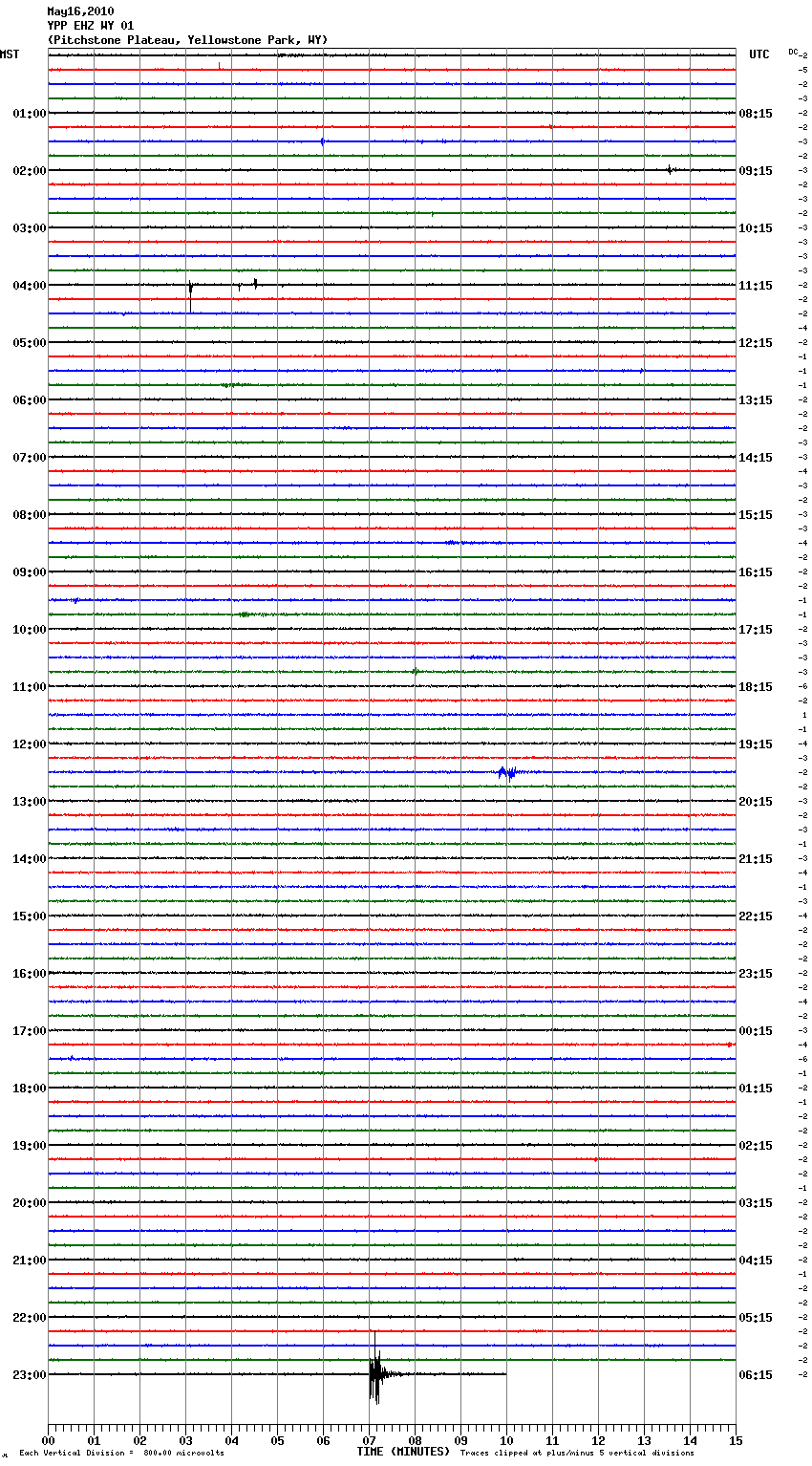Click the DC offset column header
The image size is (812, 1466).
point(793,52)
